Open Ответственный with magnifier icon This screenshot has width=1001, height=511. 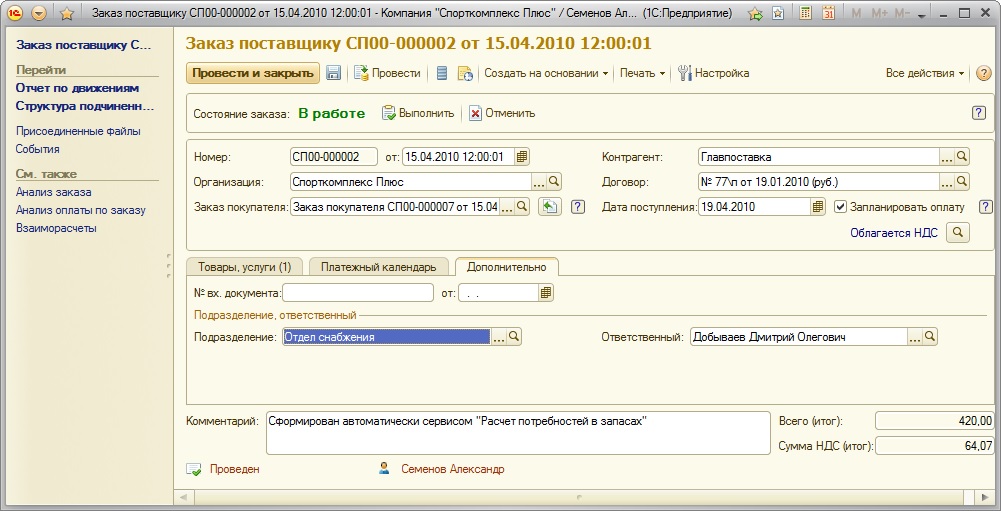(x=930, y=337)
